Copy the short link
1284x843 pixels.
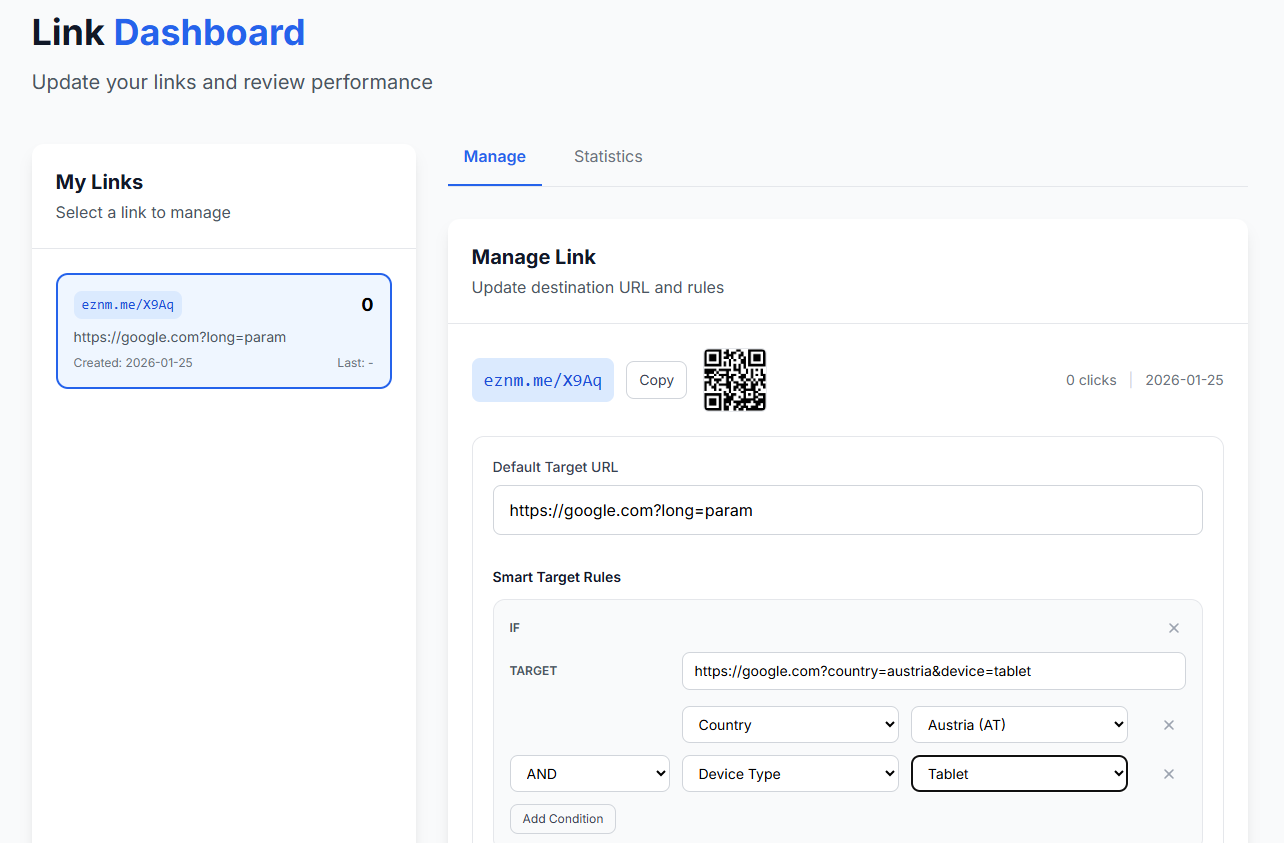[656, 380]
